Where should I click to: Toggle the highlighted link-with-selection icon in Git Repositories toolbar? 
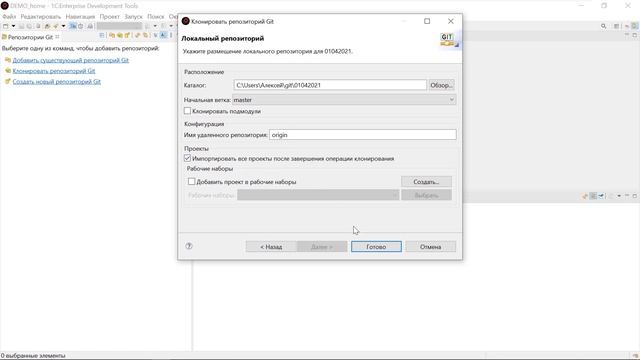[x=163, y=36]
